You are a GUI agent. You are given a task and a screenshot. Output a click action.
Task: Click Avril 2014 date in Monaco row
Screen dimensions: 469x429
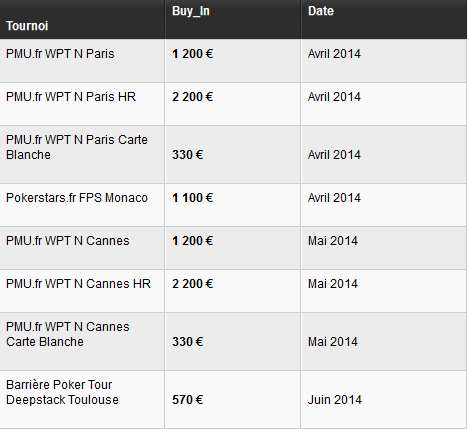(334, 198)
